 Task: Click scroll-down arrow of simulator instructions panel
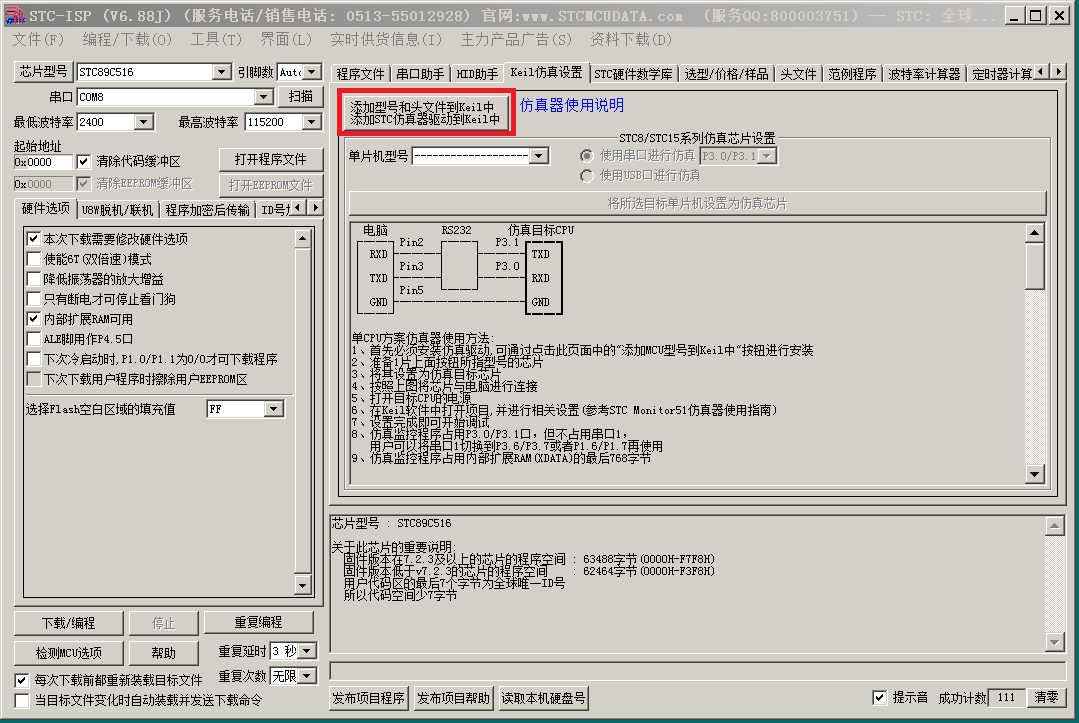pyautogui.click(x=1035, y=473)
